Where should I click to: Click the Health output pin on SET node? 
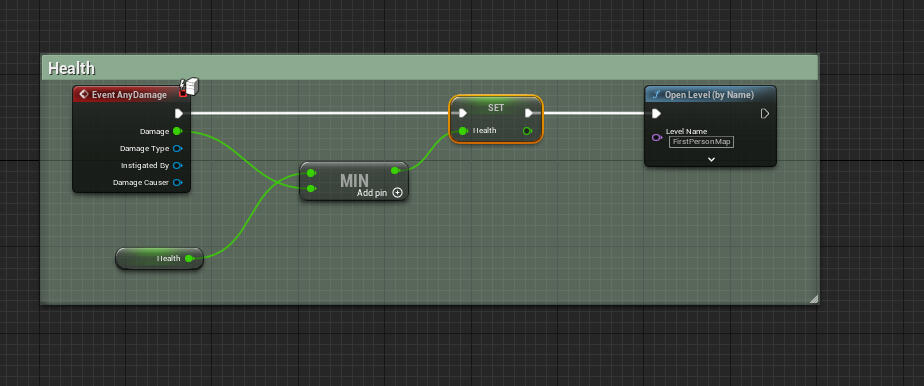527,131
